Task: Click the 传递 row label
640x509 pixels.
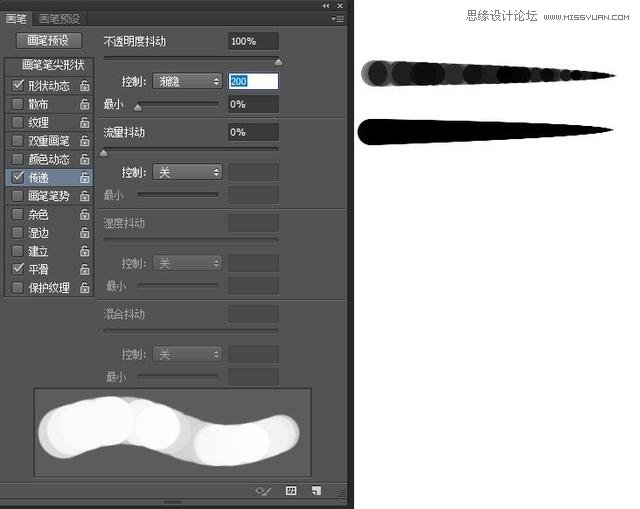Action: 38,178
